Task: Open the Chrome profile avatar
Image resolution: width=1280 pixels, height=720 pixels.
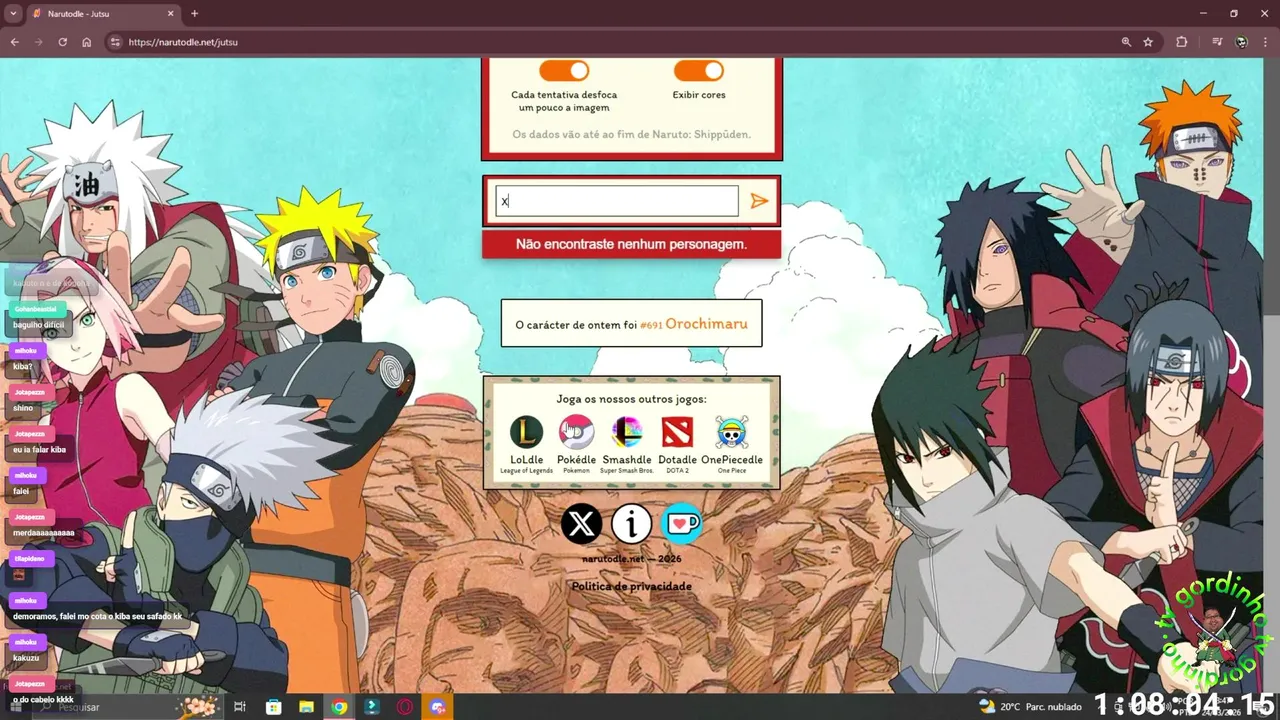Action: pos(1242,42)
